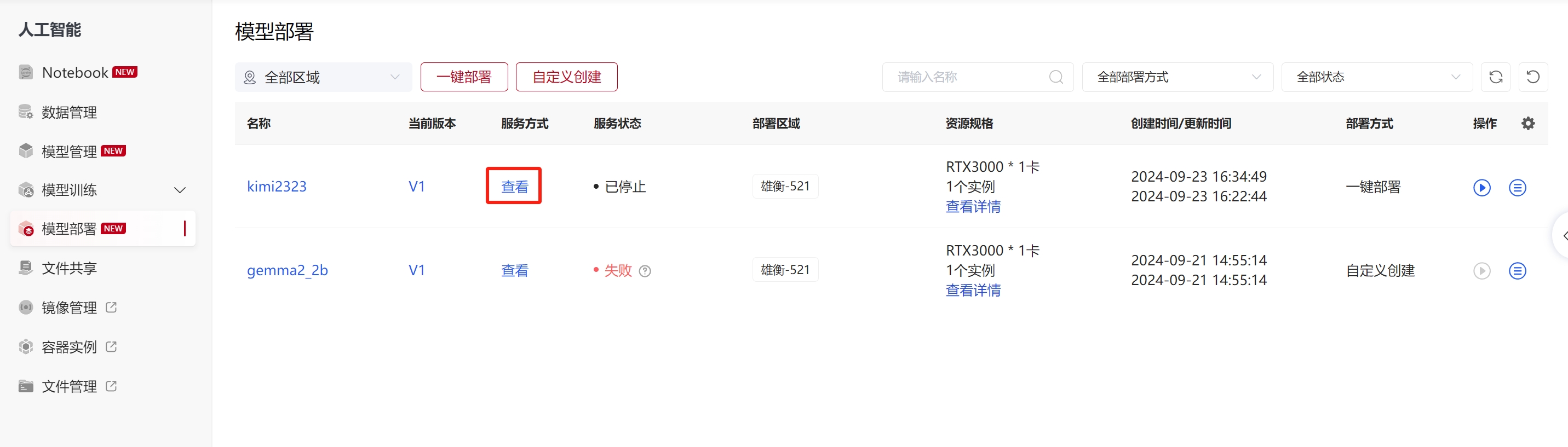Click the 自定义创建 button
This screenshot has height=447, width=1568.
pos(566,77)
